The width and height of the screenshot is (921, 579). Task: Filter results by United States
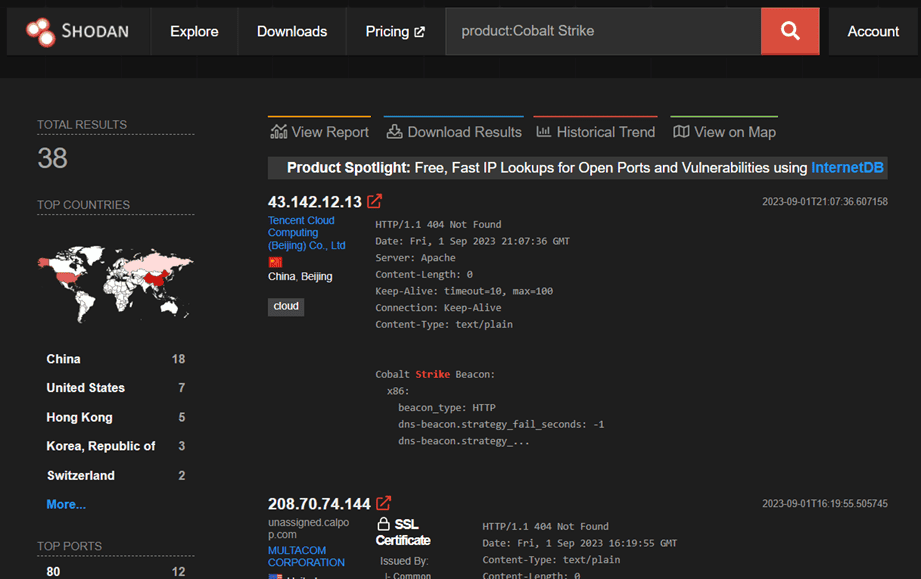click(86, 388)
